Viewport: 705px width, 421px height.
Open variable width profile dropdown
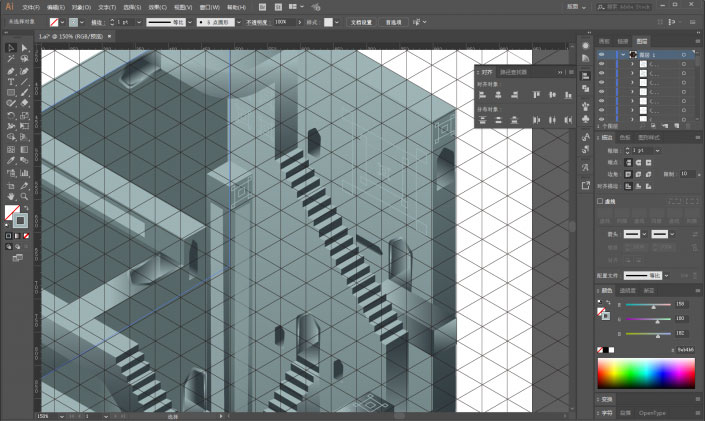[x=190, y=22]
